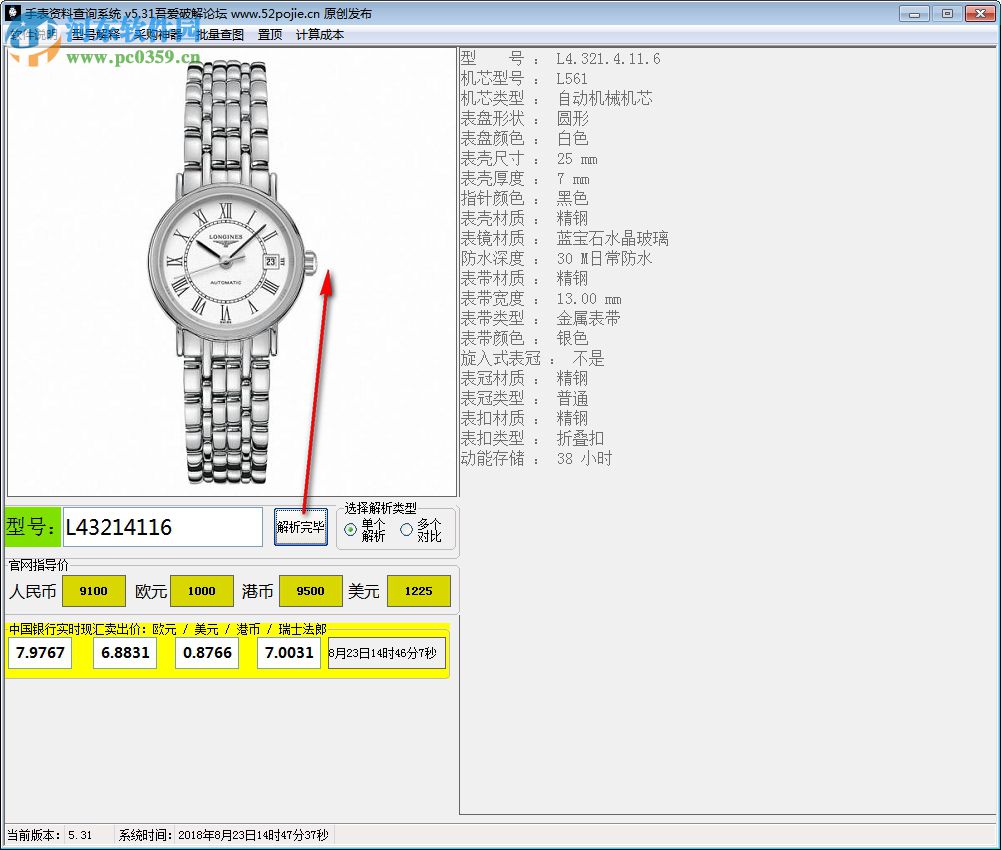Screen dimensions: 1001x850
Task: Open the 软件说明 menu
Action: coord(34,34)
